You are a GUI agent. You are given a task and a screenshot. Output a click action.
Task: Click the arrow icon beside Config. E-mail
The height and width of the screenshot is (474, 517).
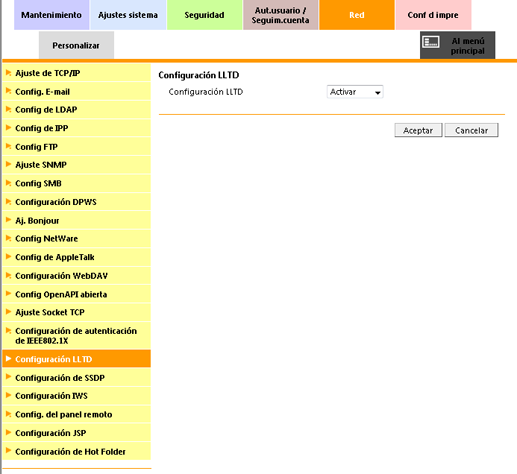[x=9, y=91]
